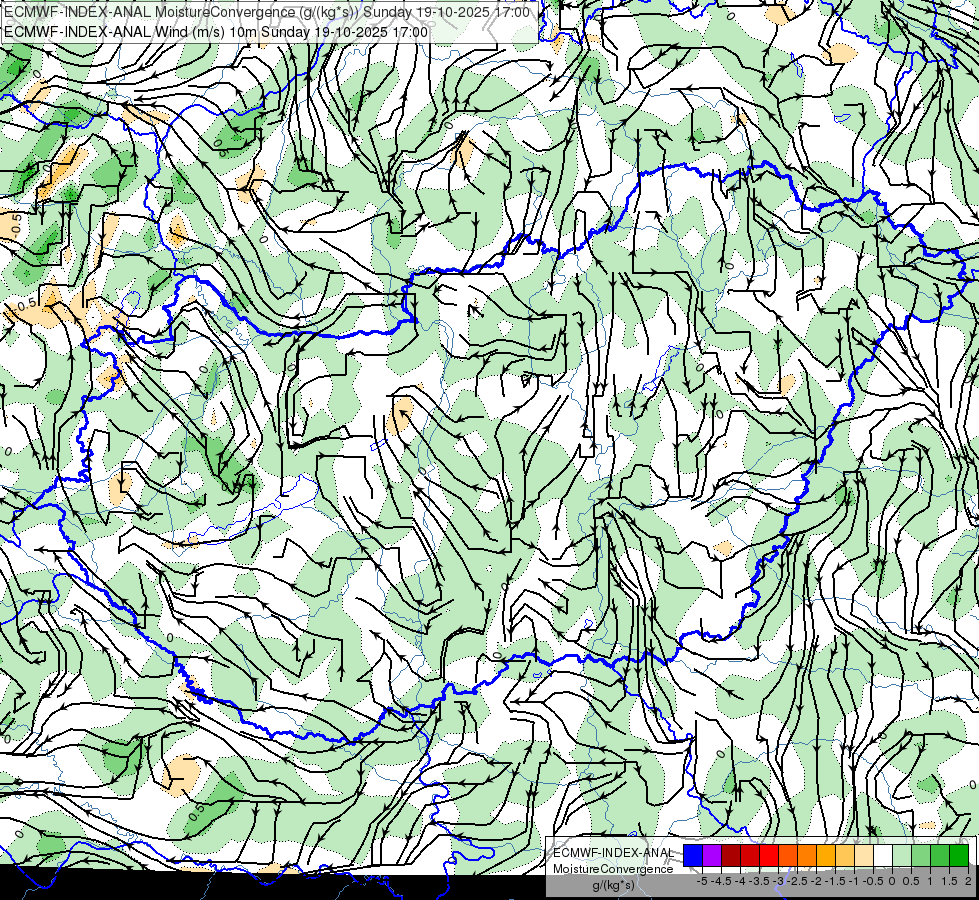979x900 pixels.
Task: Click the legend tick label '-1.5'
Action: tap(835, 881)
